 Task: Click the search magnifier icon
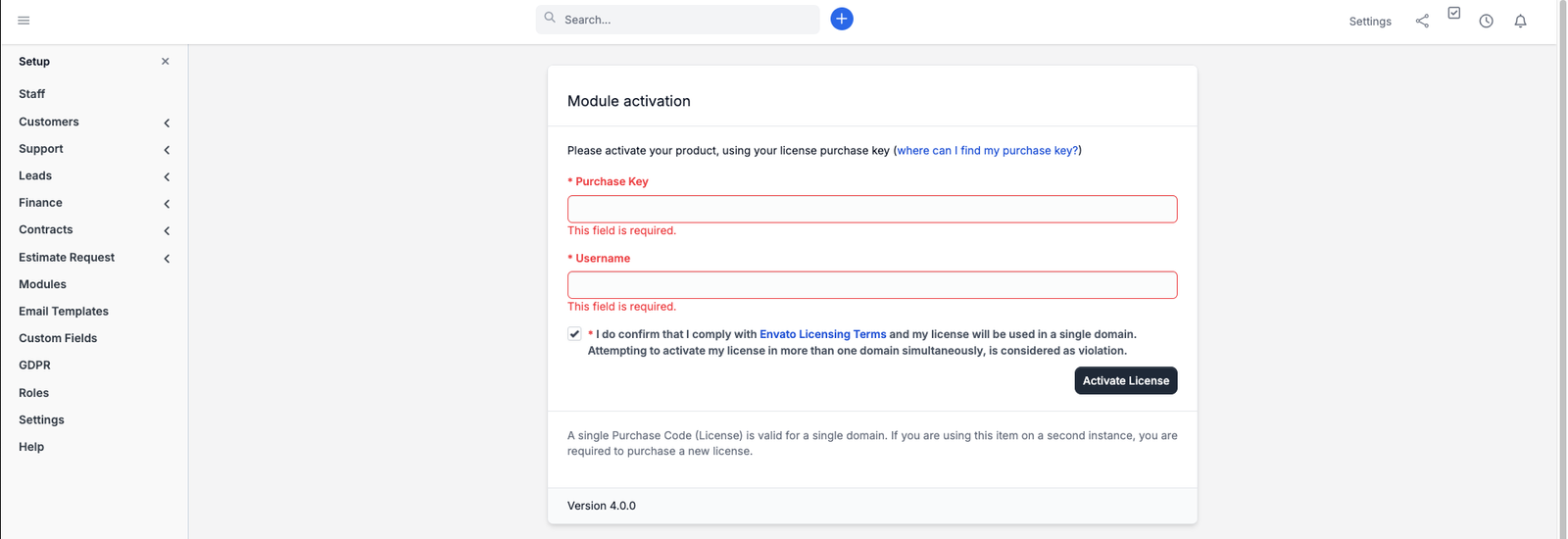coord(550,18)
